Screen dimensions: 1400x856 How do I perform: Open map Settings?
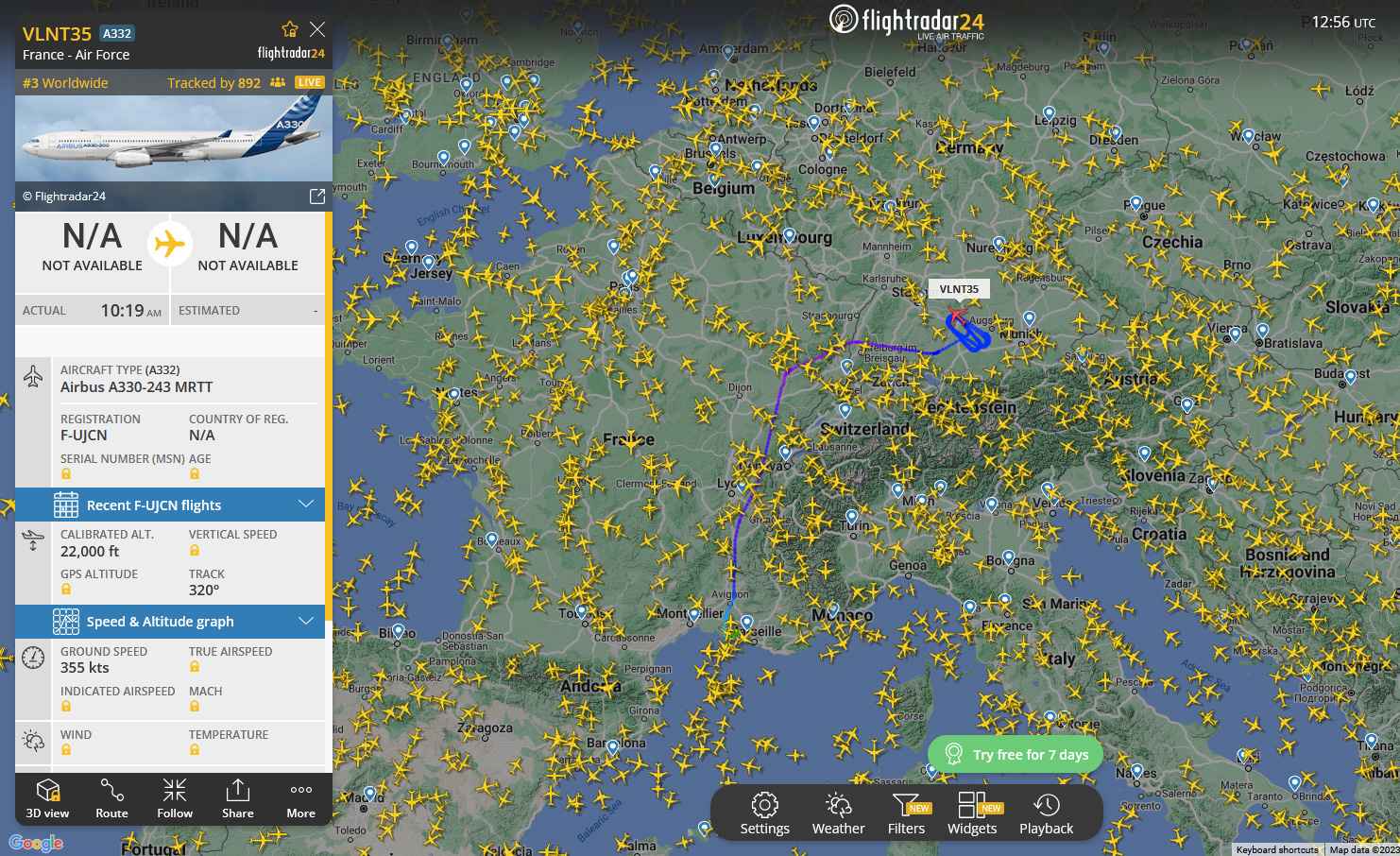pos(764,813)
